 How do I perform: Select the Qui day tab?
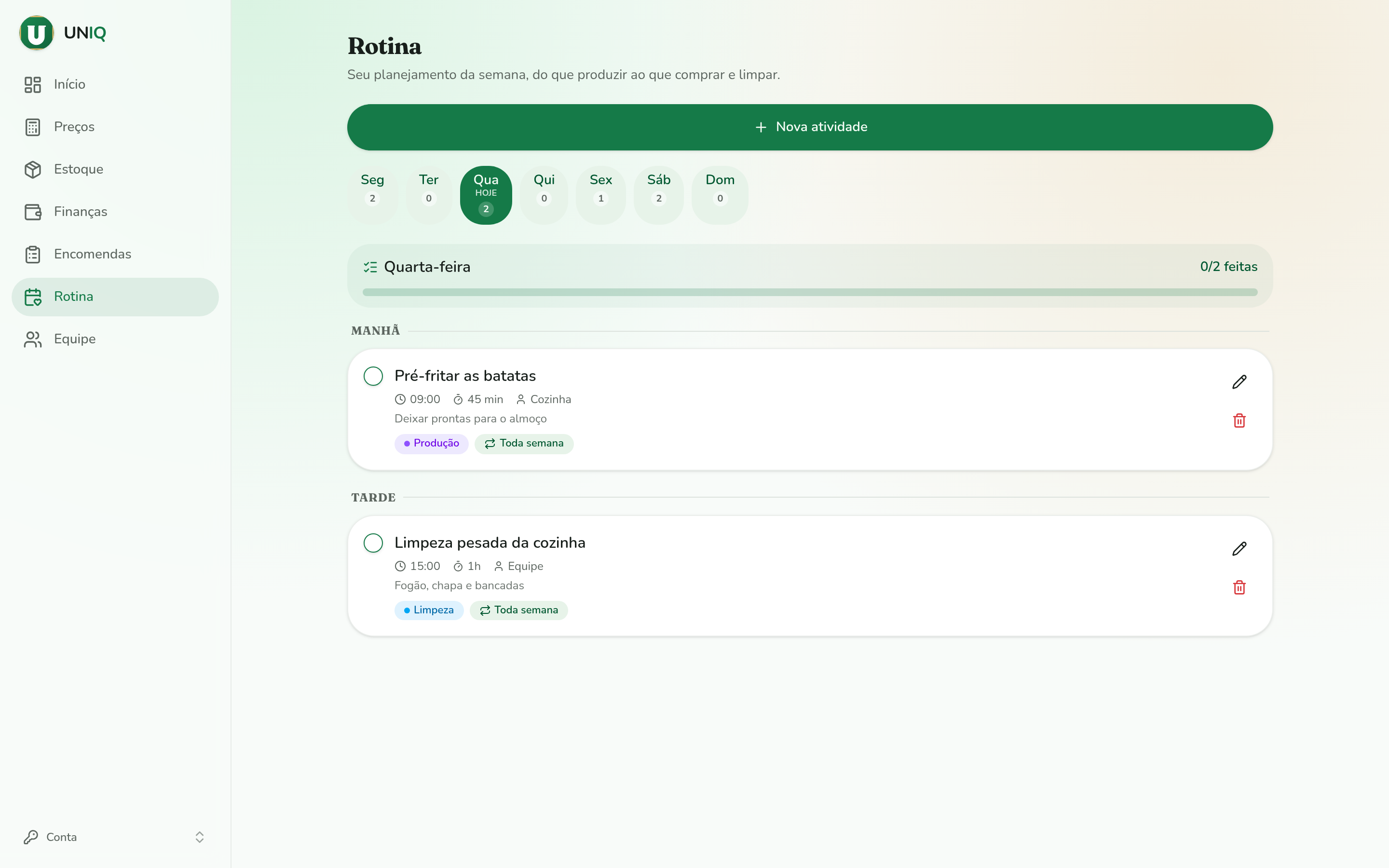544,195
